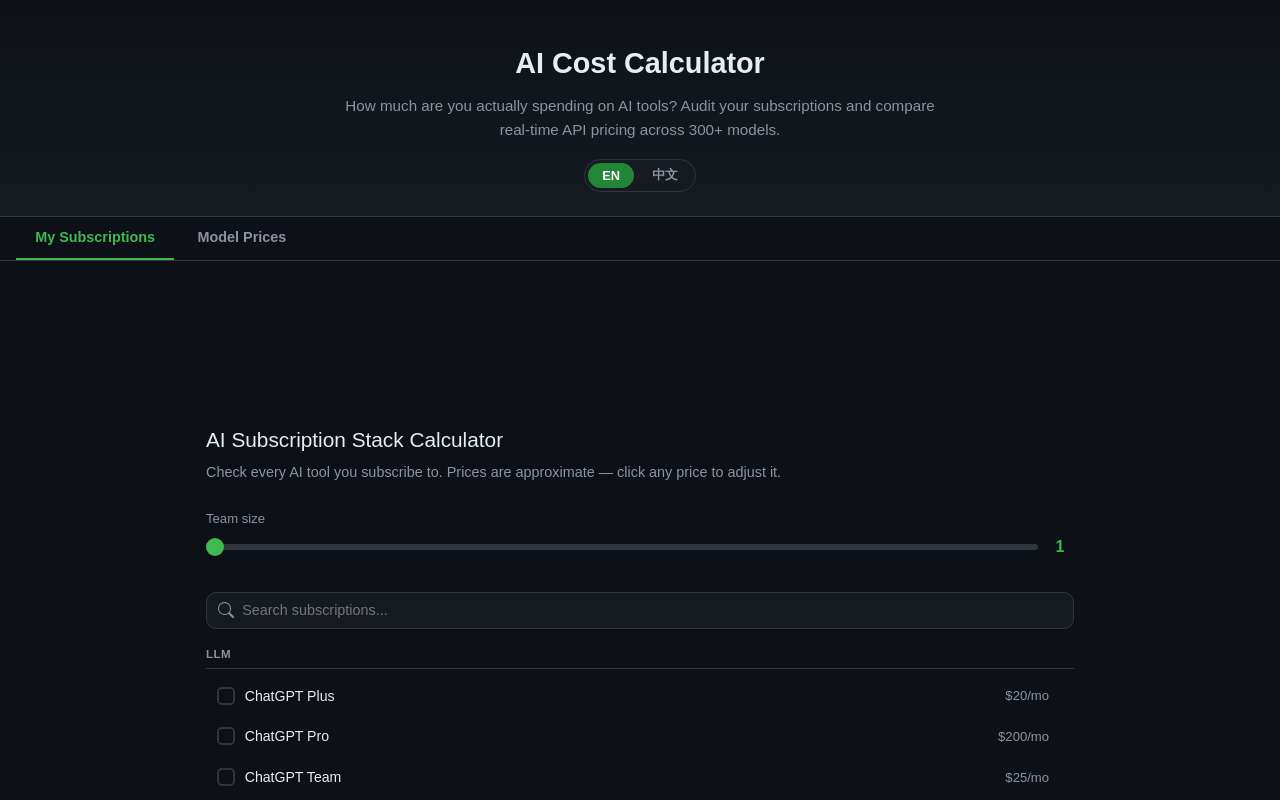The image size is (1280, 800).
Task: Switch language to EN
Action: pyautogui.click(x=611, y=175)
